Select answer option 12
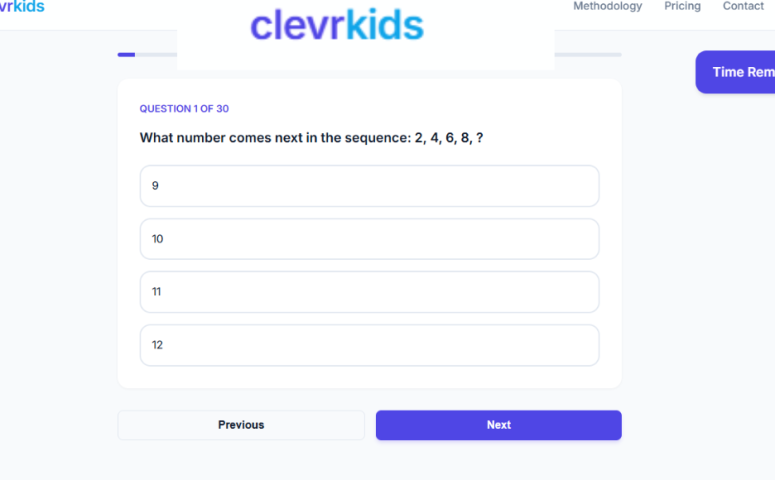The height and width of the screenshot is (480, 775). pyautogui.click(x=369, y=345)
